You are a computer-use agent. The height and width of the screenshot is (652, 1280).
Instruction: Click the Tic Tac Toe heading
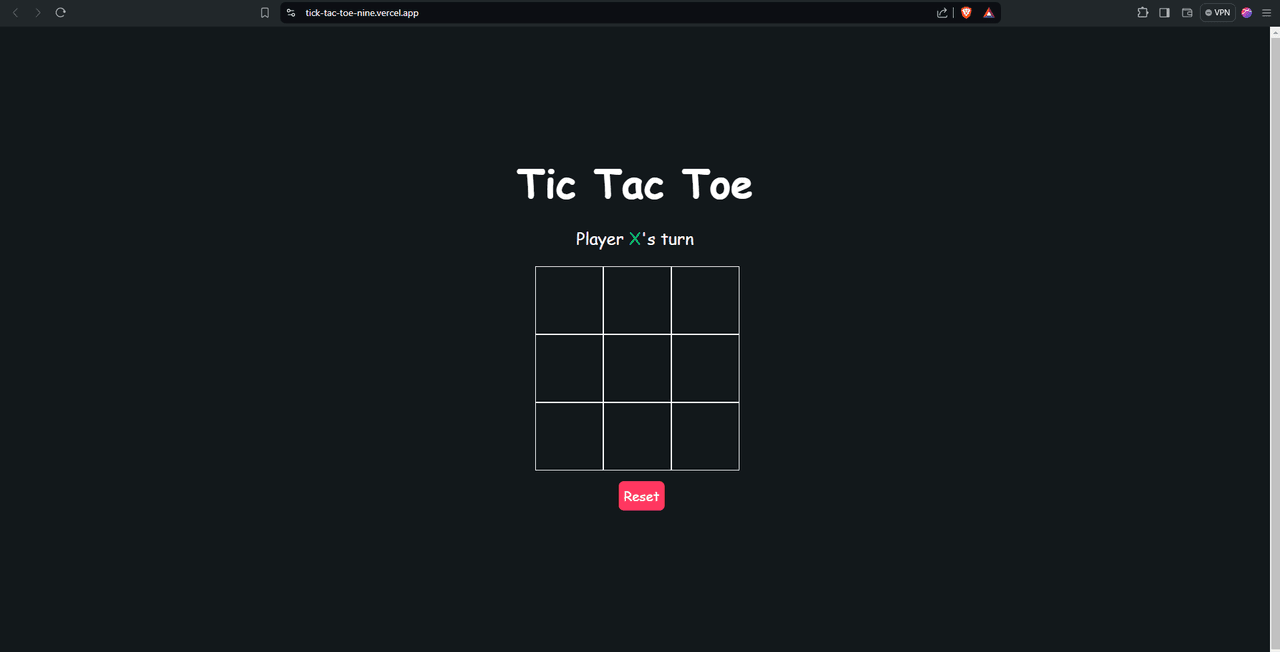635,184
